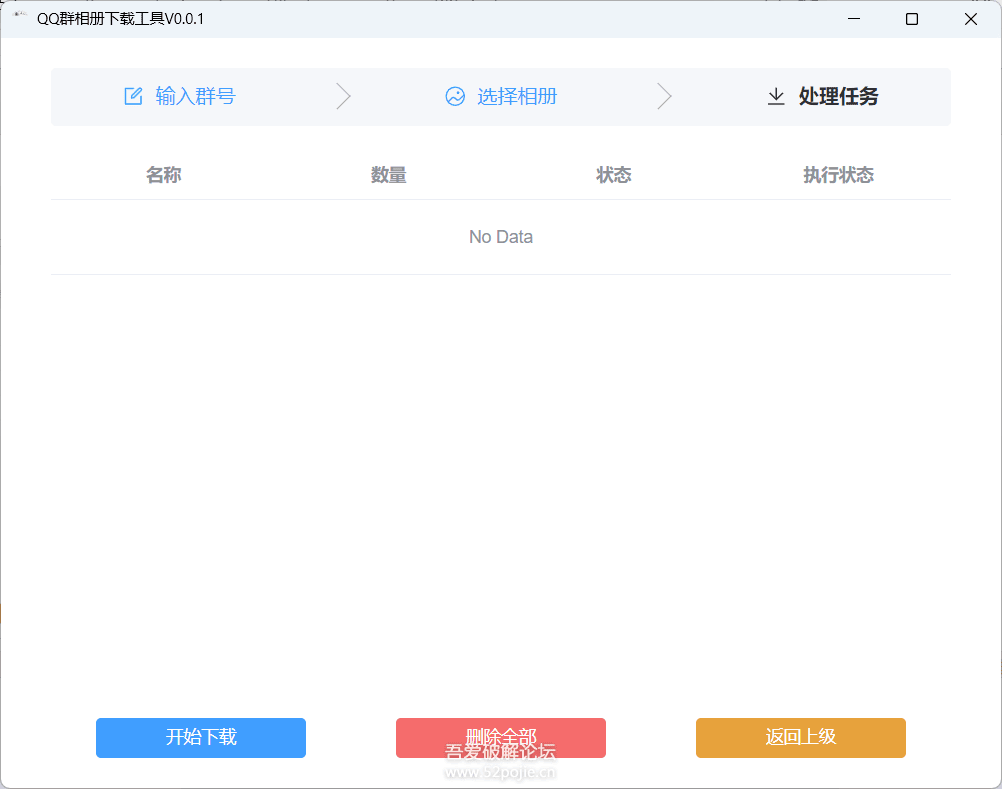
Task: Click the 开始下载 button
Action: point(200,737)
